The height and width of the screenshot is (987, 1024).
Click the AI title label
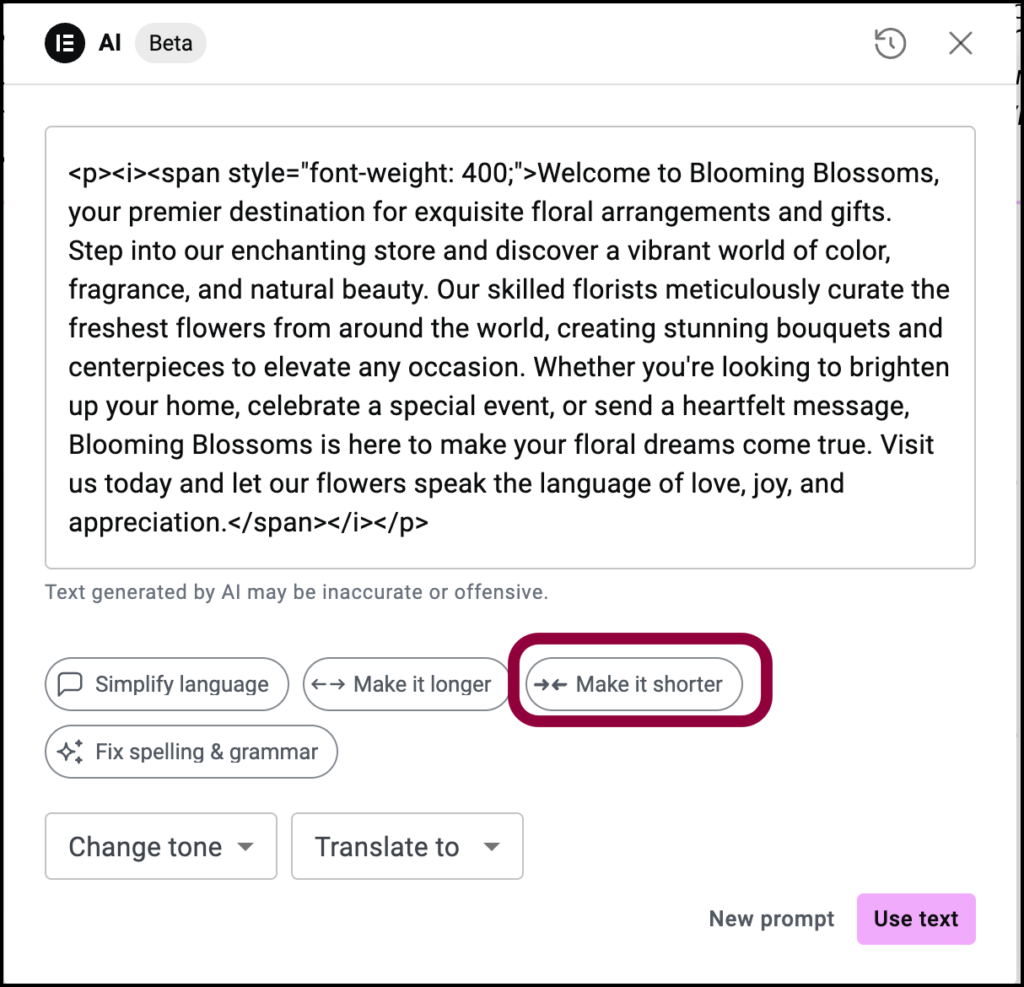(x=110, y=43)
